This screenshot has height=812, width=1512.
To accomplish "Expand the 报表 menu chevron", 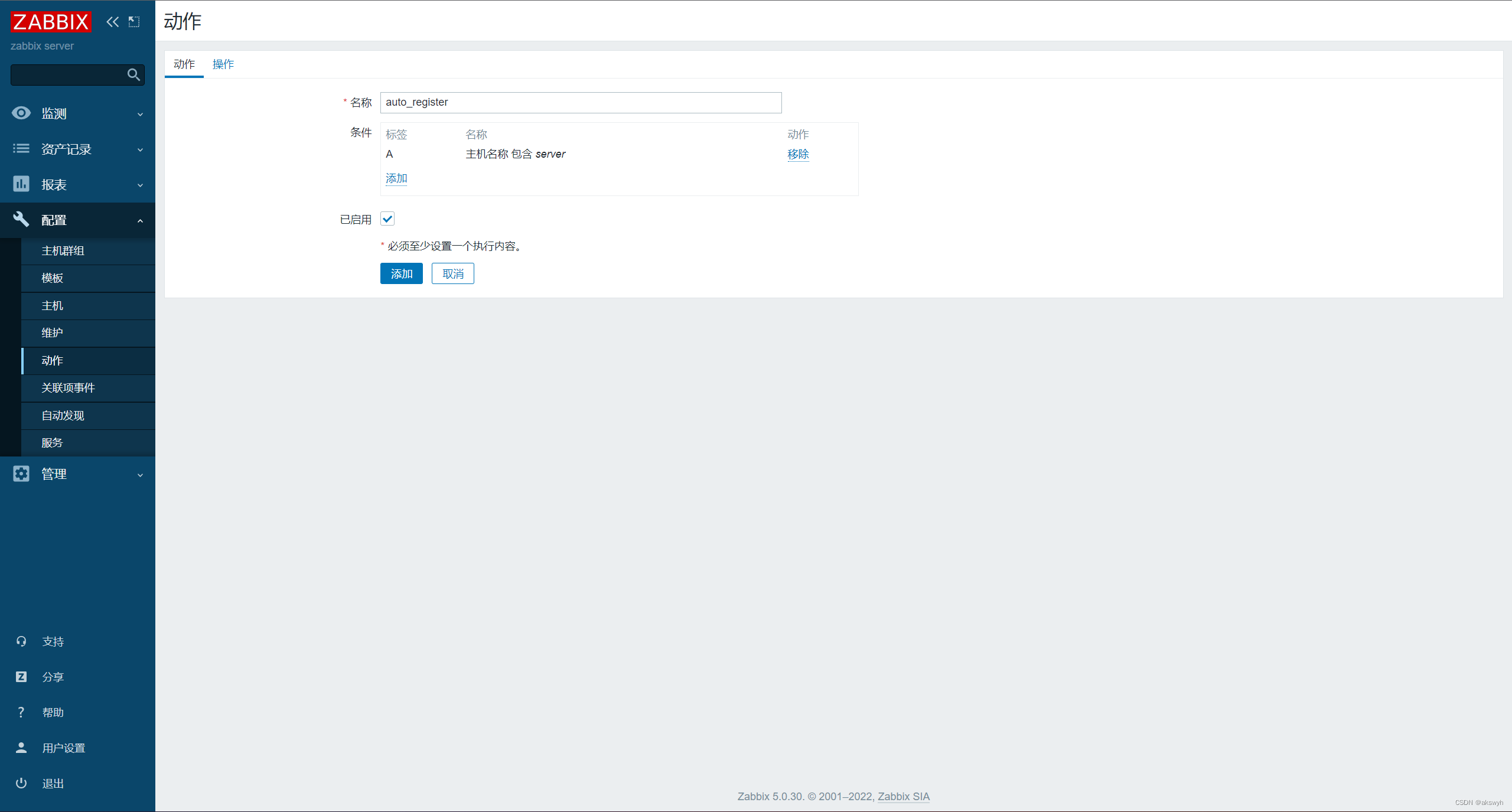I will (140, 185).
